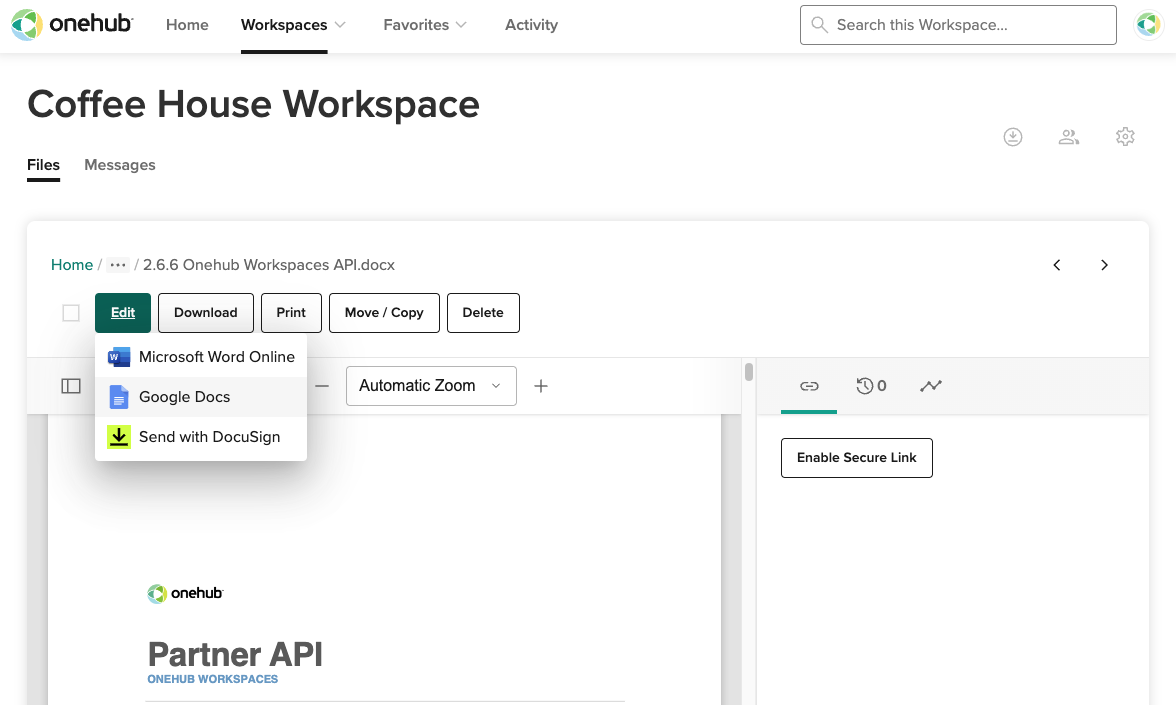Click ONEHUB WORKSPACES subtitle in document
This screenshot has width=1176, height=705.
click(x=212, y=679)
